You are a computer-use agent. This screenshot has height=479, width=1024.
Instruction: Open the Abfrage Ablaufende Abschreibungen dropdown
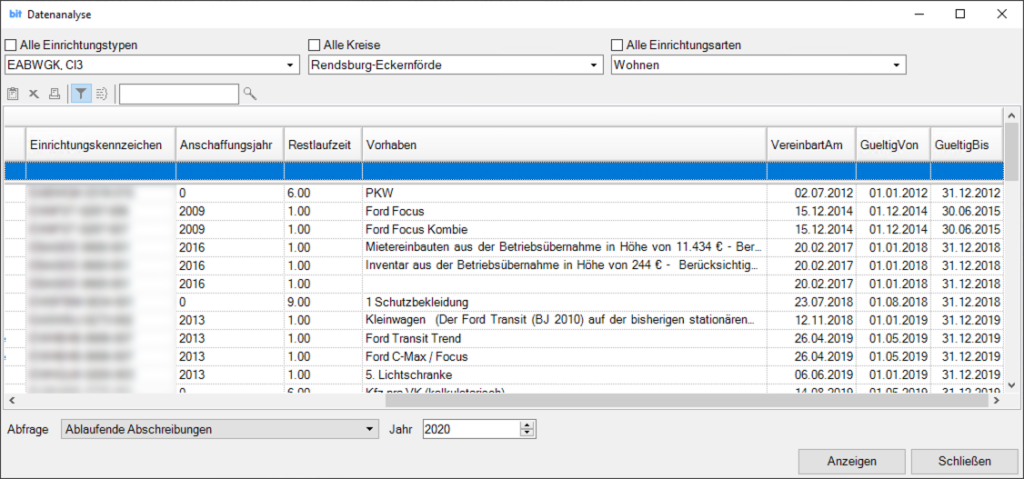click(x=369, y=429)
